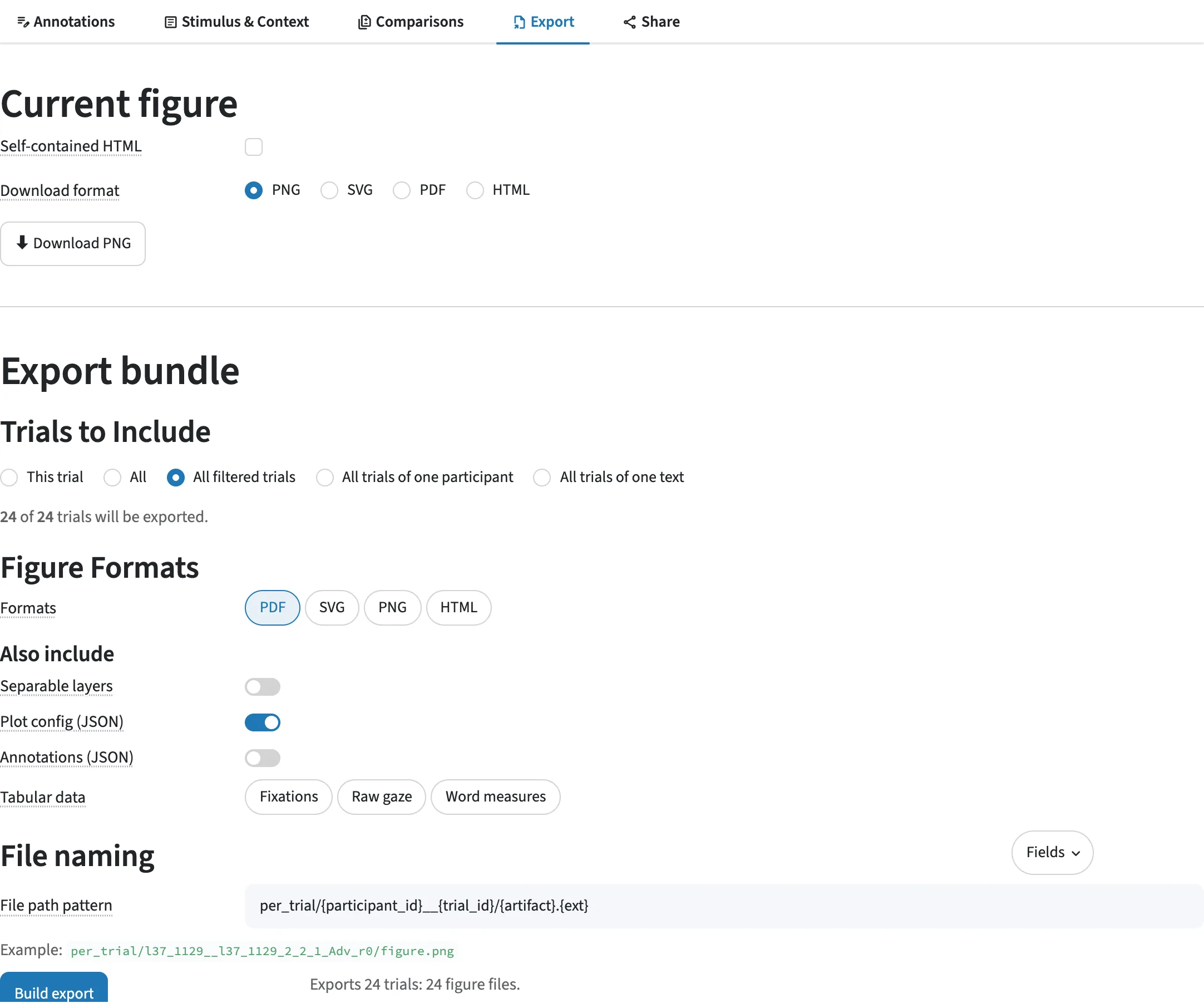Toggle Fixations tabular data chip
This screenshot has width=1204, height=1003.
coord(289,797)
